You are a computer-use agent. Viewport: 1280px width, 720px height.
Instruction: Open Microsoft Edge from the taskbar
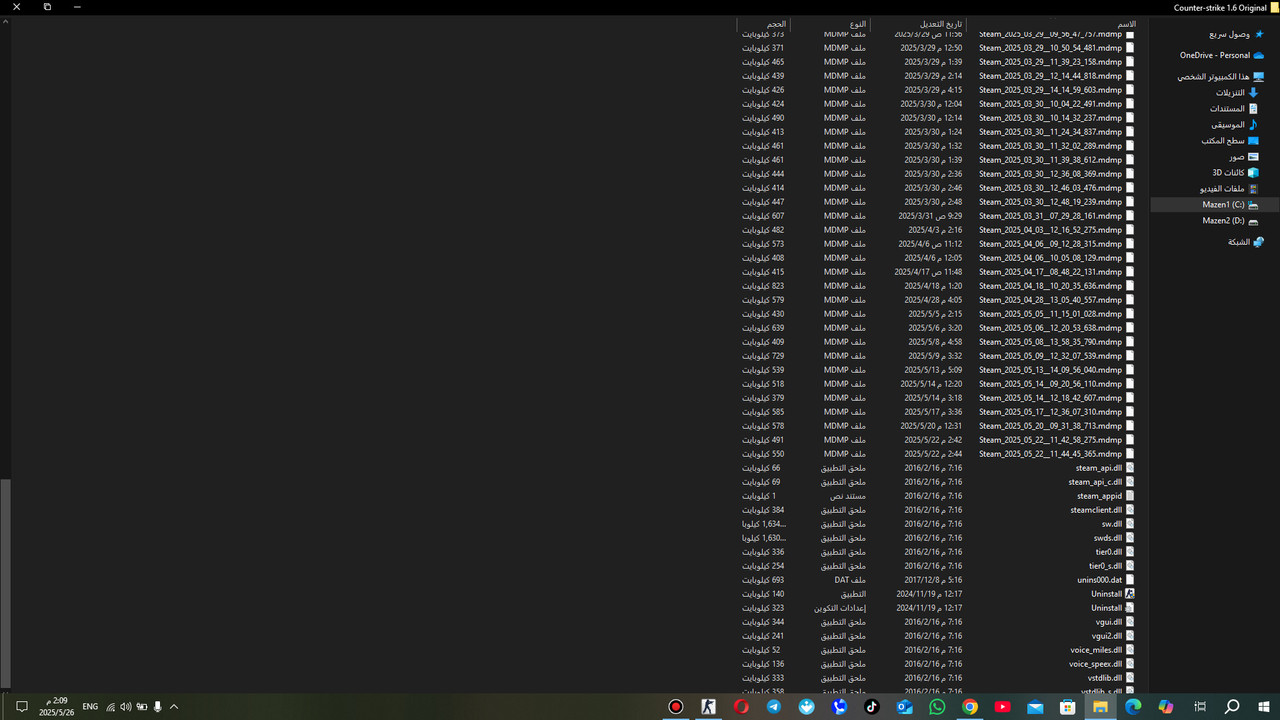[x=1133, y=707]
